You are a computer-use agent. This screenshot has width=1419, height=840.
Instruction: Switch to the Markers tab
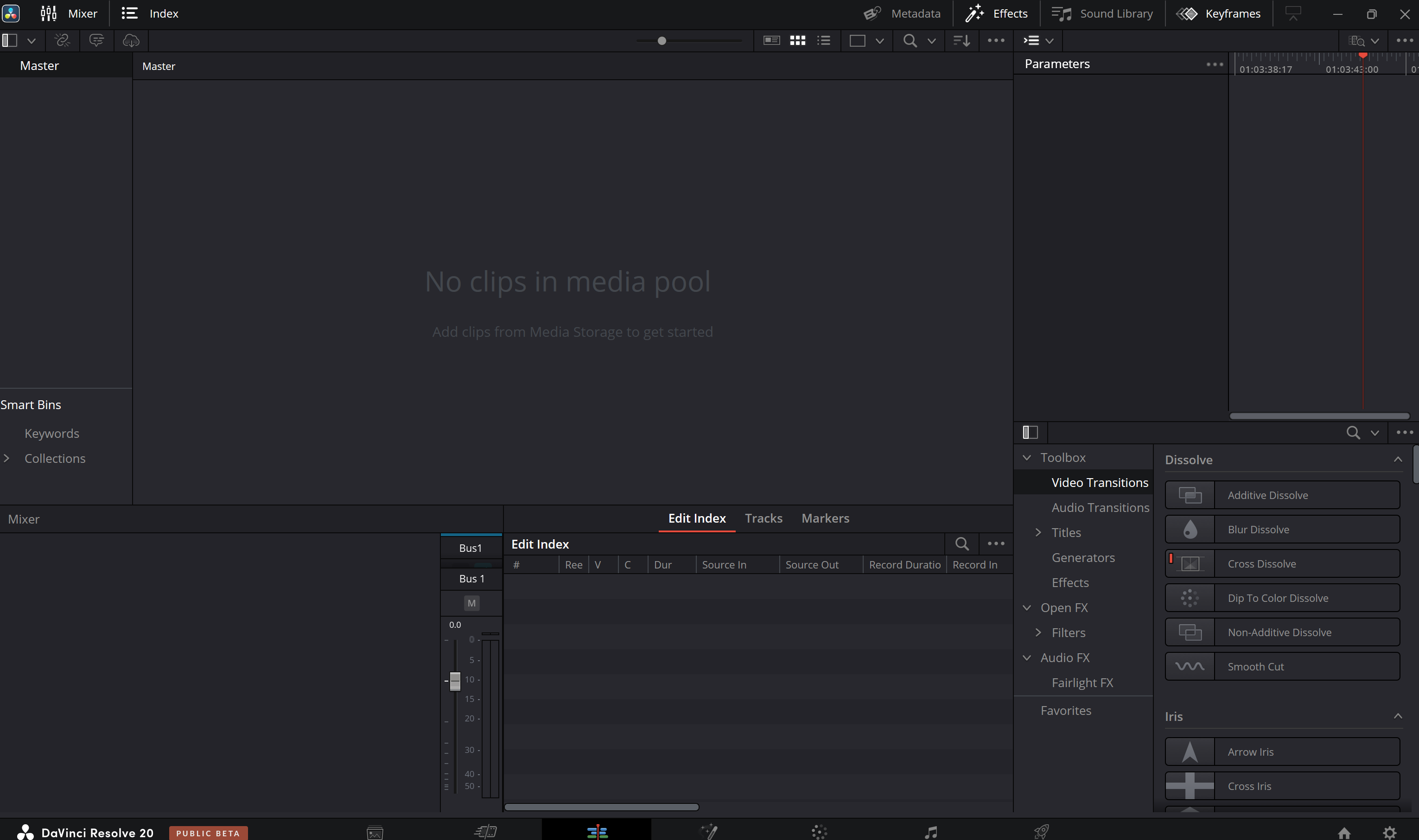click(825, 518)
